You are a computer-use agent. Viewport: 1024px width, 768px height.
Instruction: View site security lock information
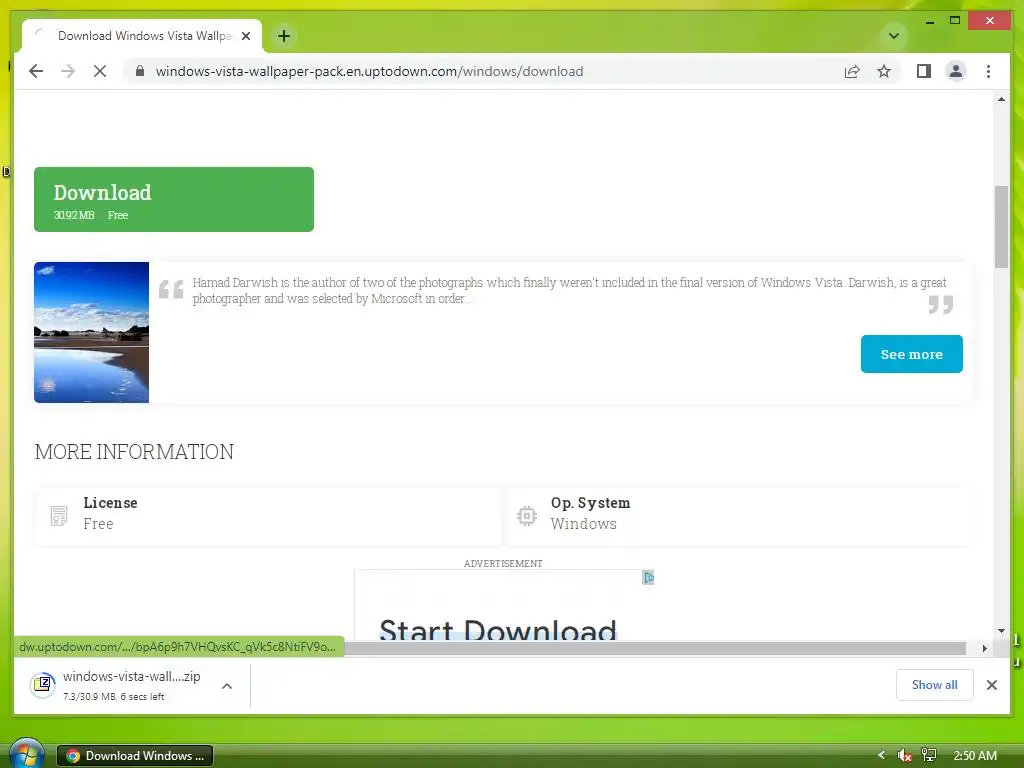pyautogui.click(x=140, y=71)
